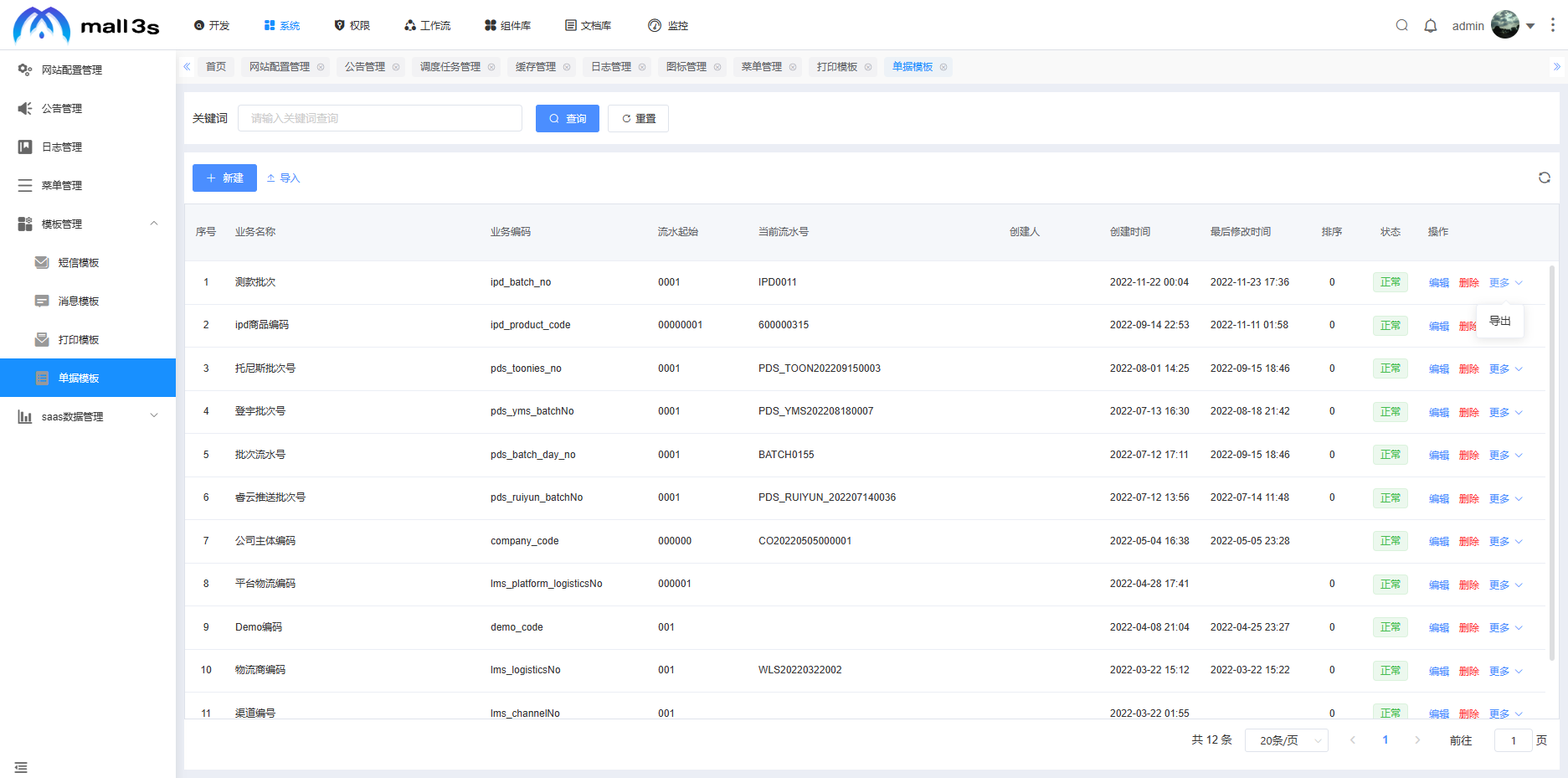Click the ipd_product_code cell

coord(530,325)
